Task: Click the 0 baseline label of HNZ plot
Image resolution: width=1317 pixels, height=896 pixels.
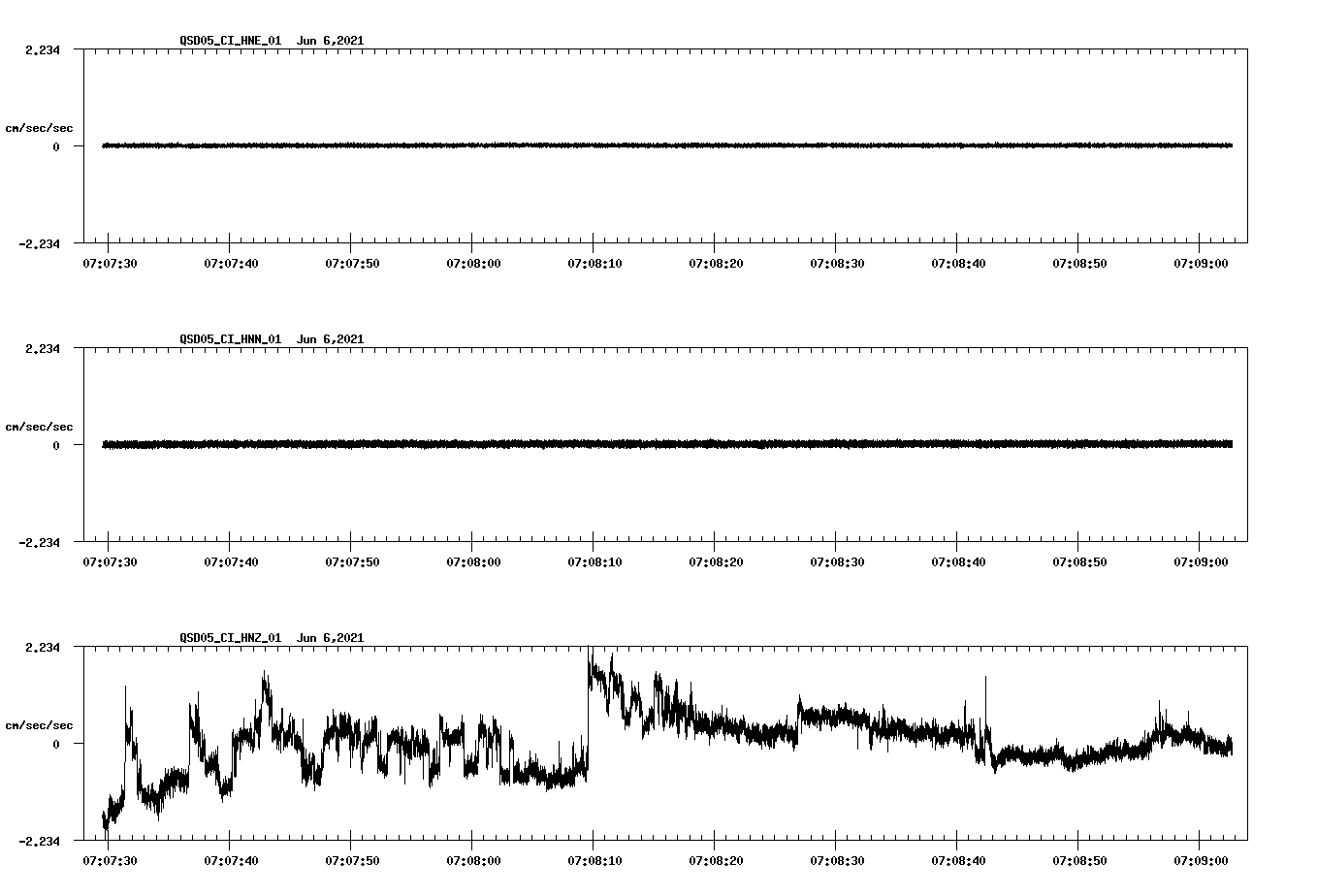Action: tap(56, 745)
